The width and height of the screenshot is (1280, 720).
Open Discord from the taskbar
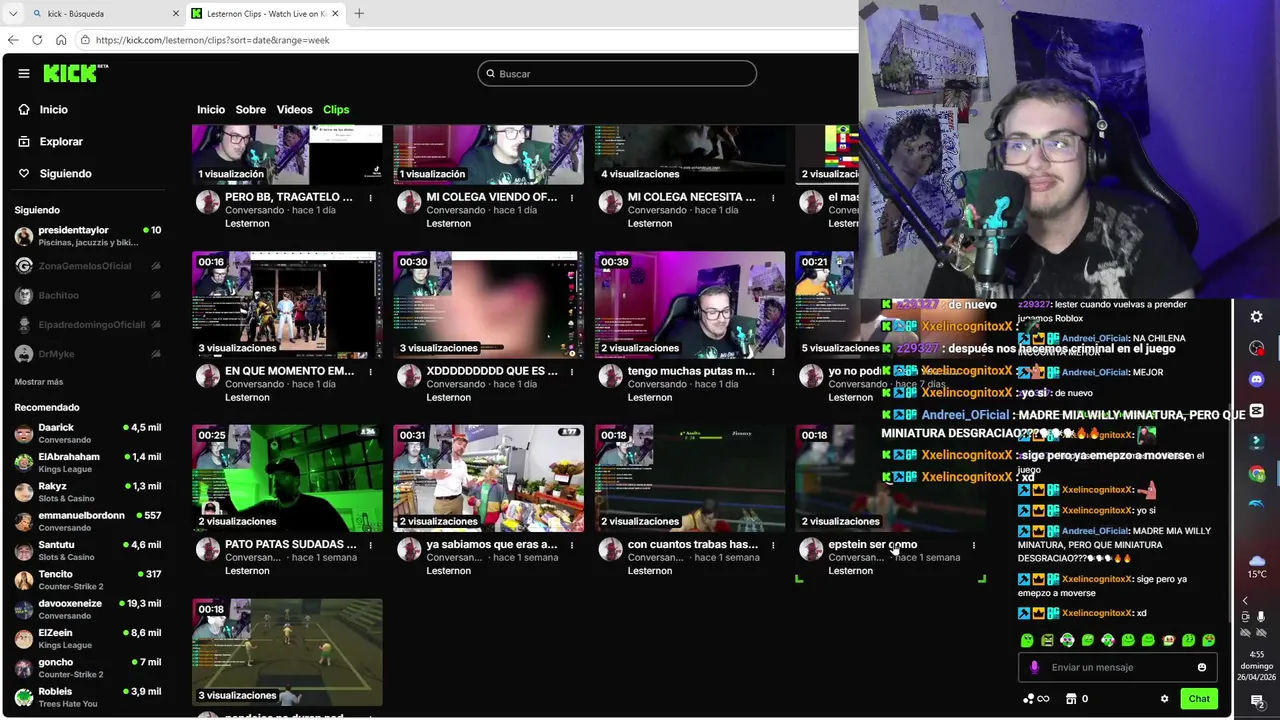click(x=1257, y=379)
